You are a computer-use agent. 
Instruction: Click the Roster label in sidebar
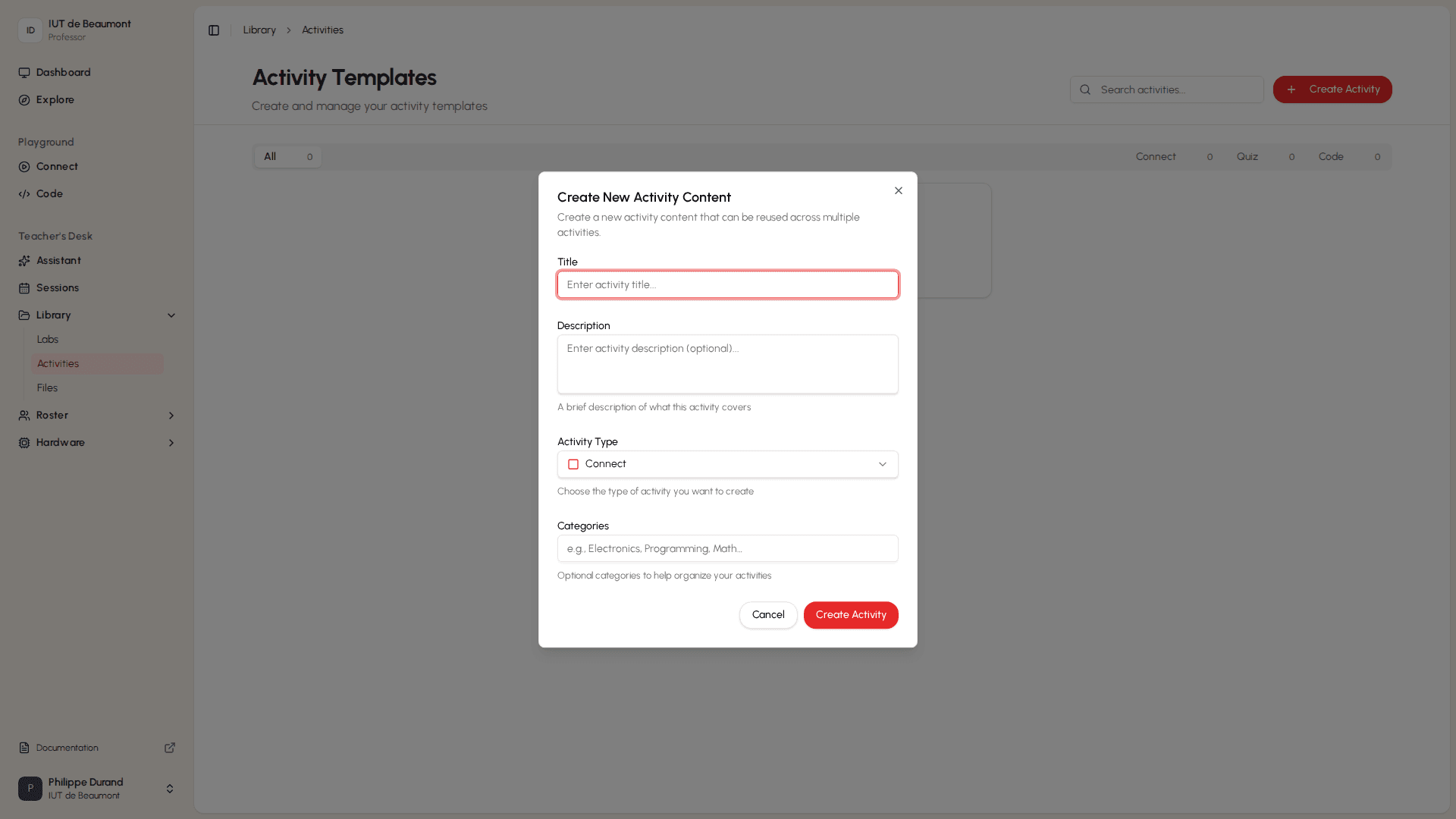(x=52, y=416)
